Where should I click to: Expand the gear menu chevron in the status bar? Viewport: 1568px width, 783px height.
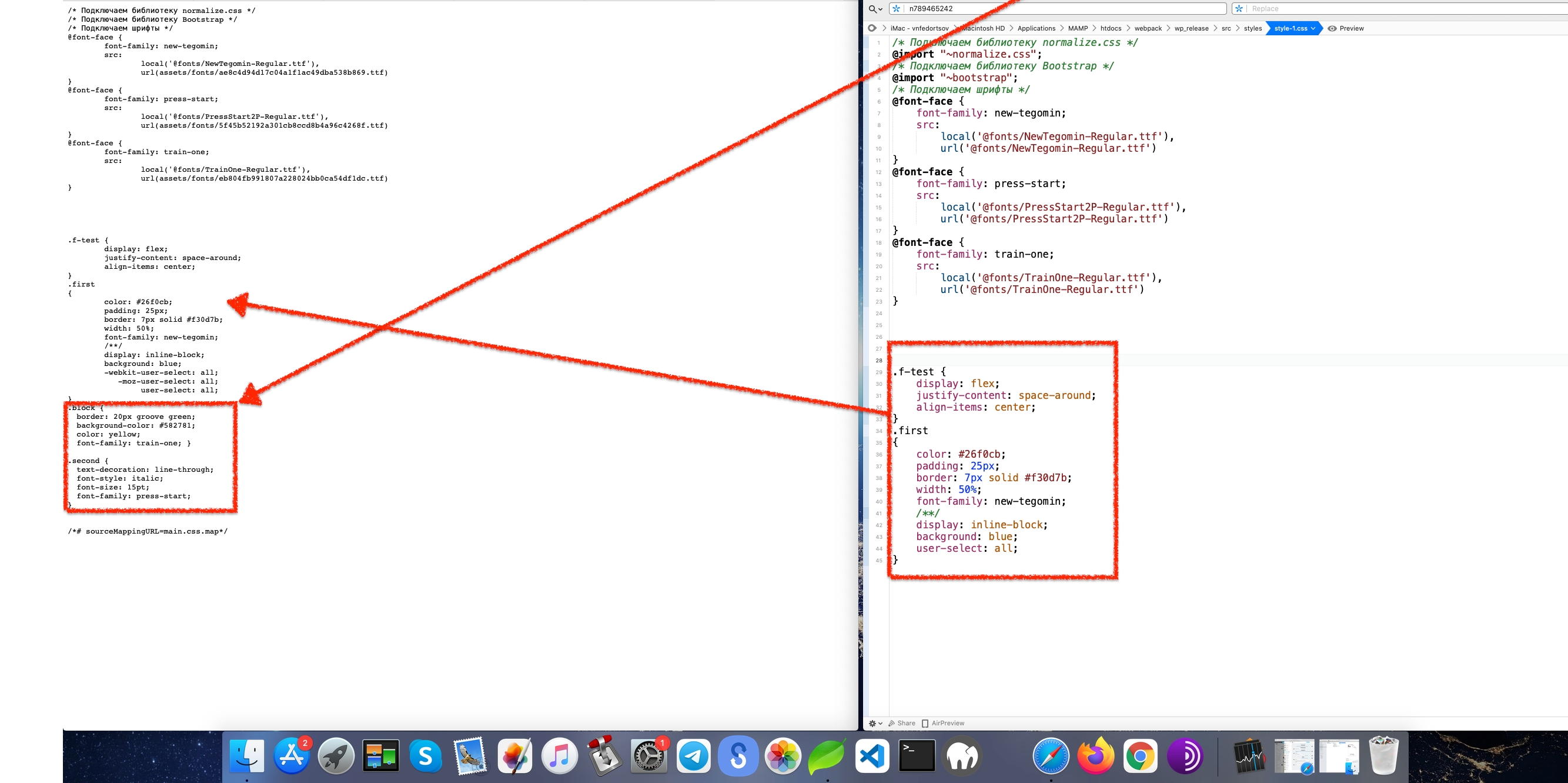(x=881, y=724)
